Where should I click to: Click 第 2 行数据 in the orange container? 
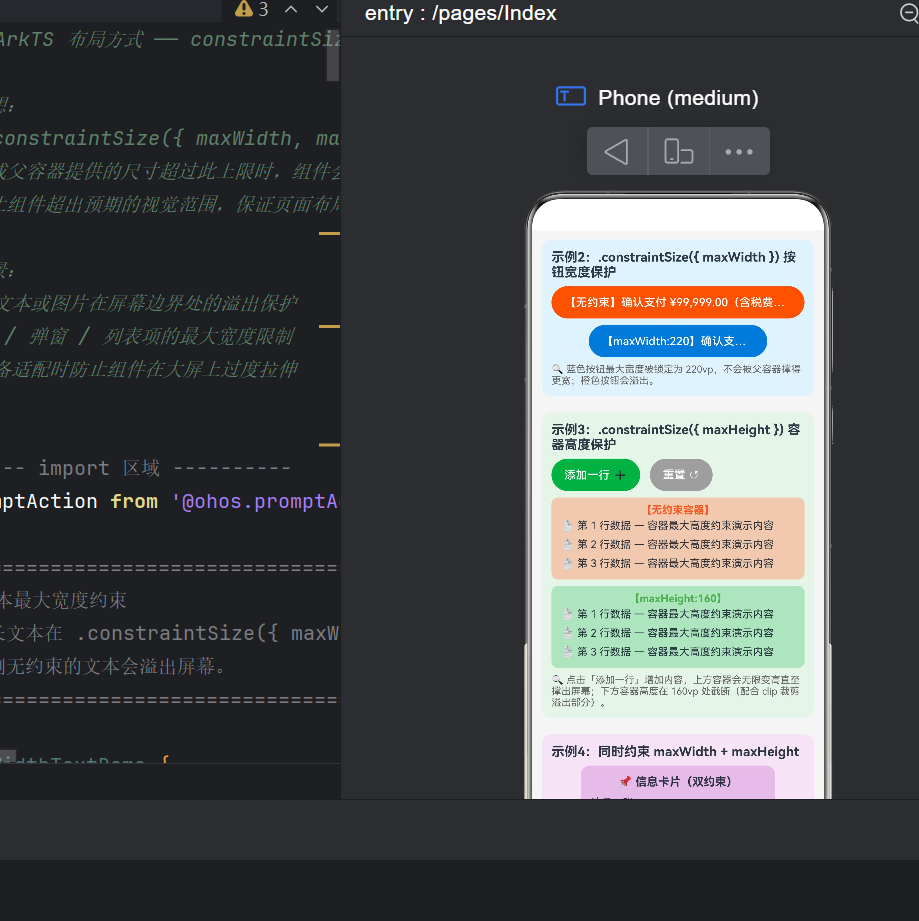coord(668,544)
